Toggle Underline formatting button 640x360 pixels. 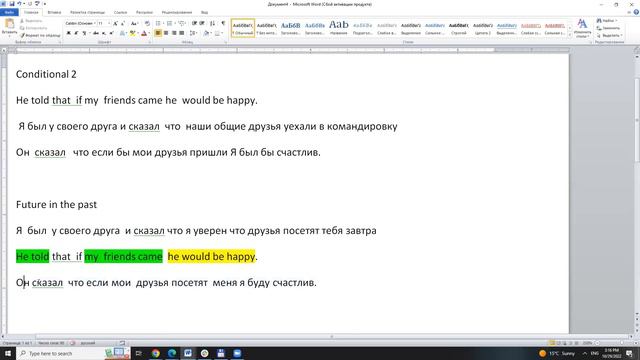84,33
